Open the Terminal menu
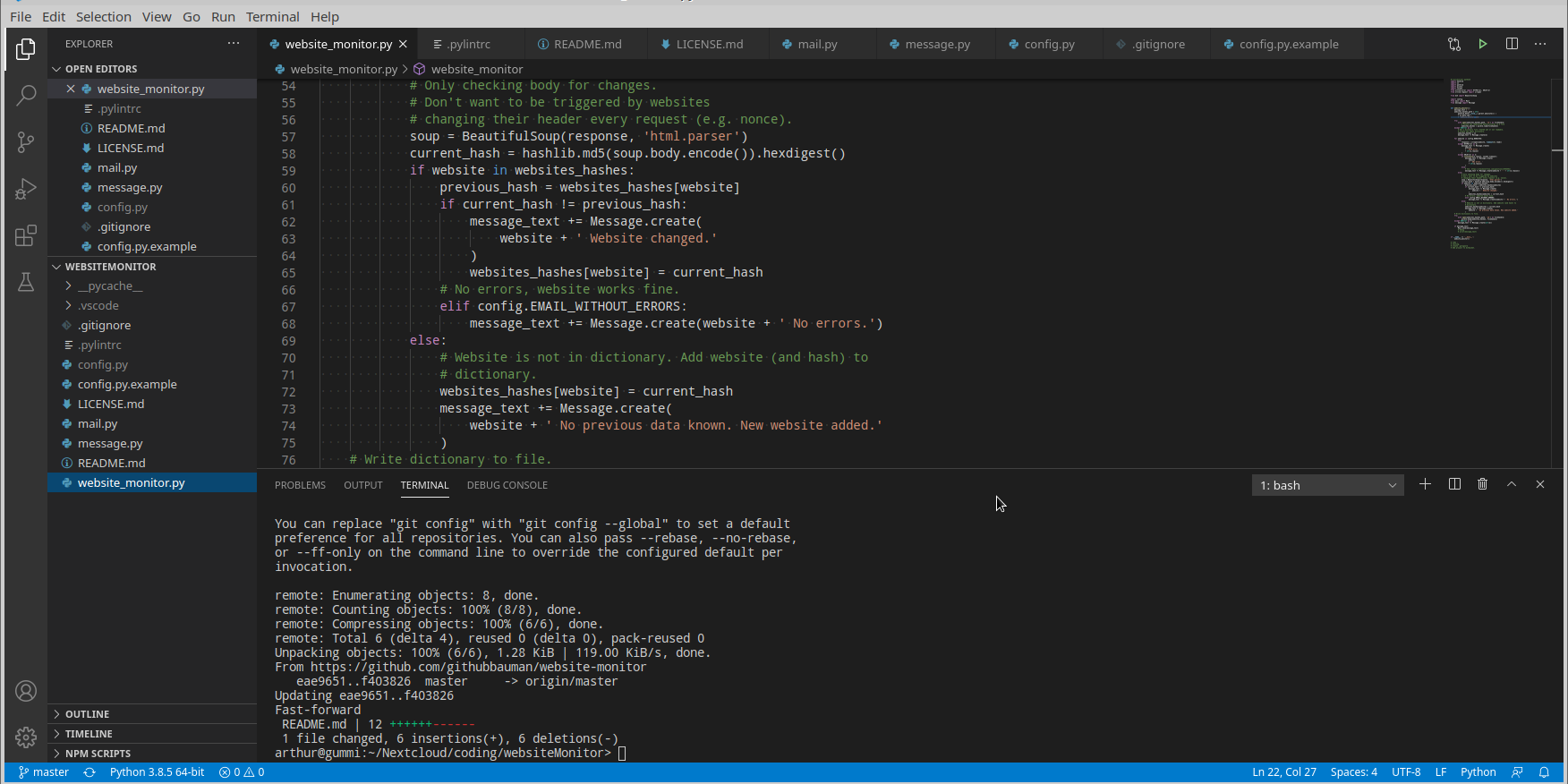This screenshot has width=1568, height=784. (x=272, y=17)
